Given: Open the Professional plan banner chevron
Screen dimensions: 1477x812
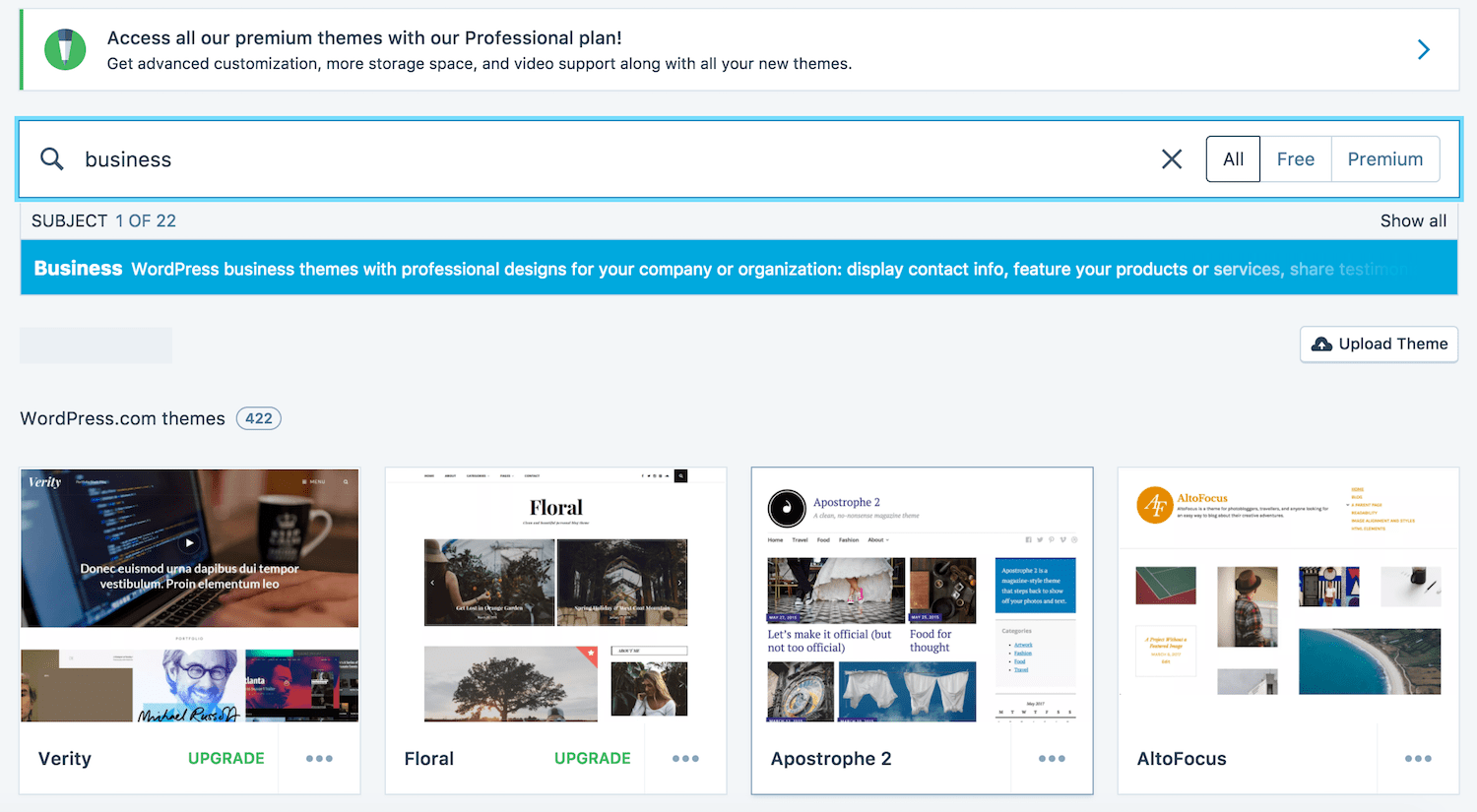Looking at the screenshot, I should click(1423, 49).
